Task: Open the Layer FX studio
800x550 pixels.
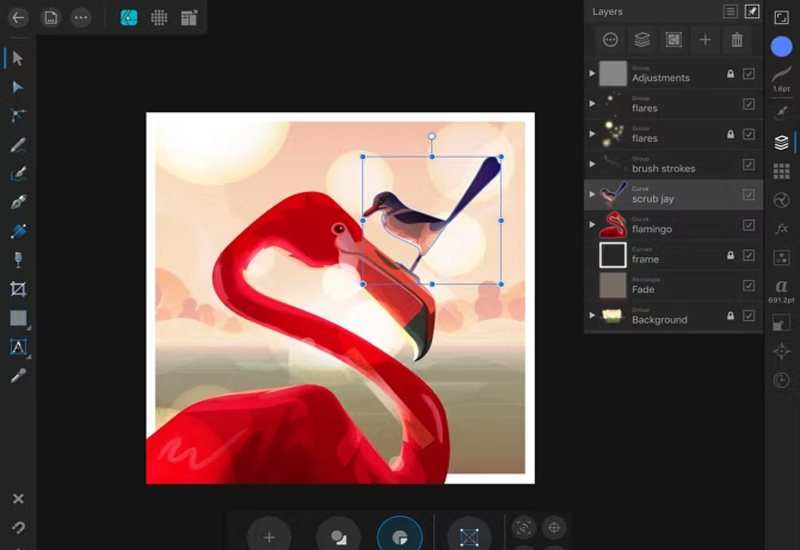Action: (781, 228)
